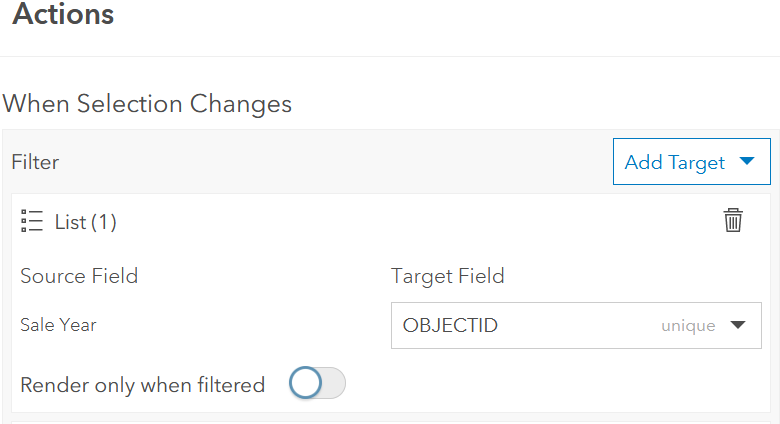Click the Render only when filtered label
The height and width of the screenshot is (424, 780).
click(x=142, y=384)
